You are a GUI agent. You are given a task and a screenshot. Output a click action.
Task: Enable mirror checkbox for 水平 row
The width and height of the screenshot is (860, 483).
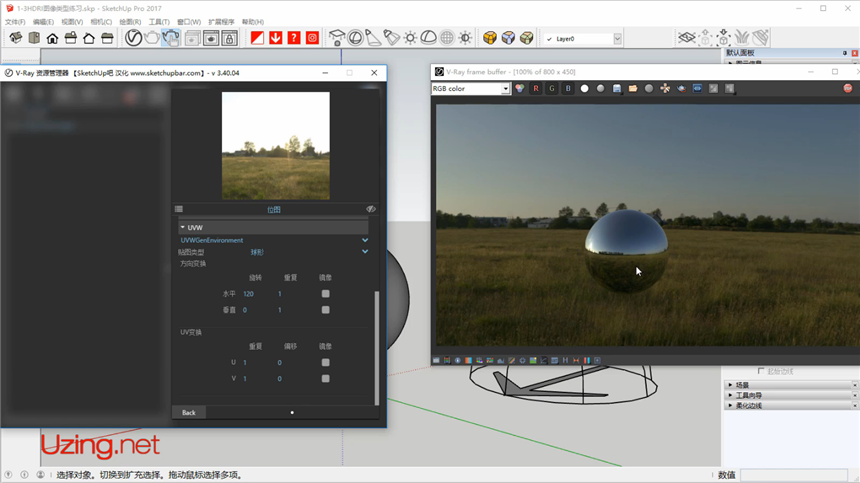pos(325,294)
